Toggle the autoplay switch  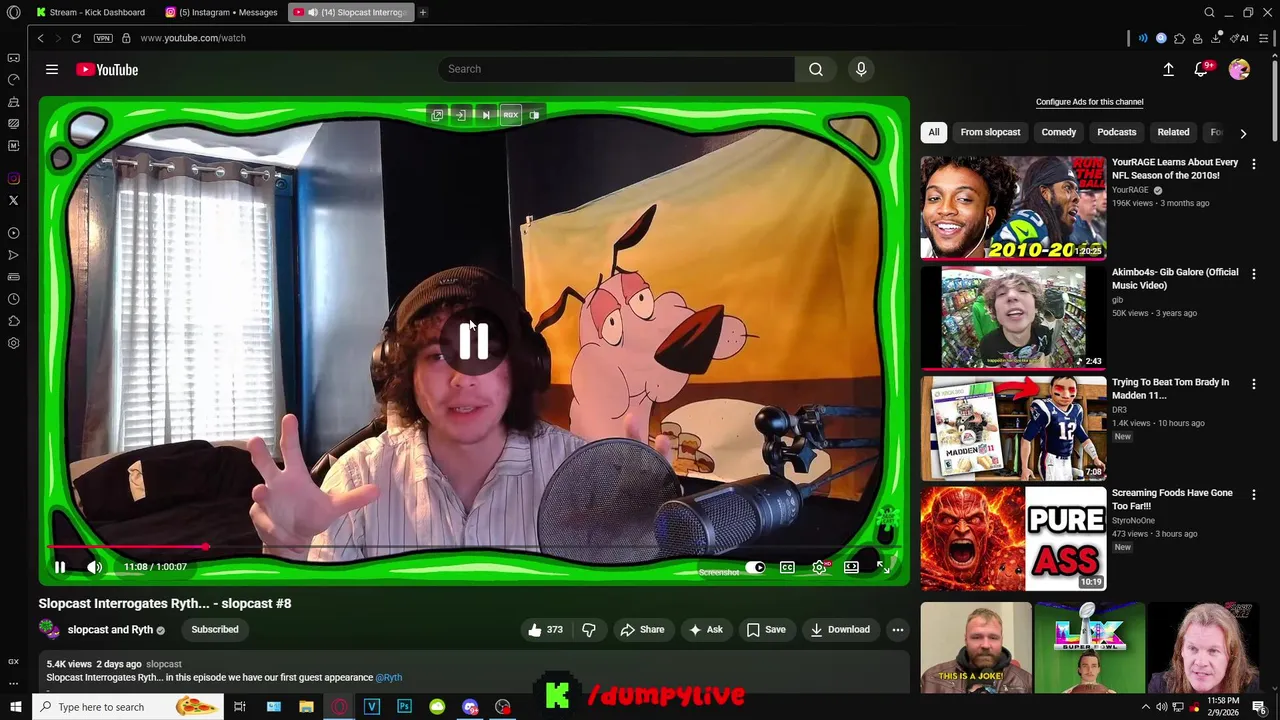click(755, 567)
